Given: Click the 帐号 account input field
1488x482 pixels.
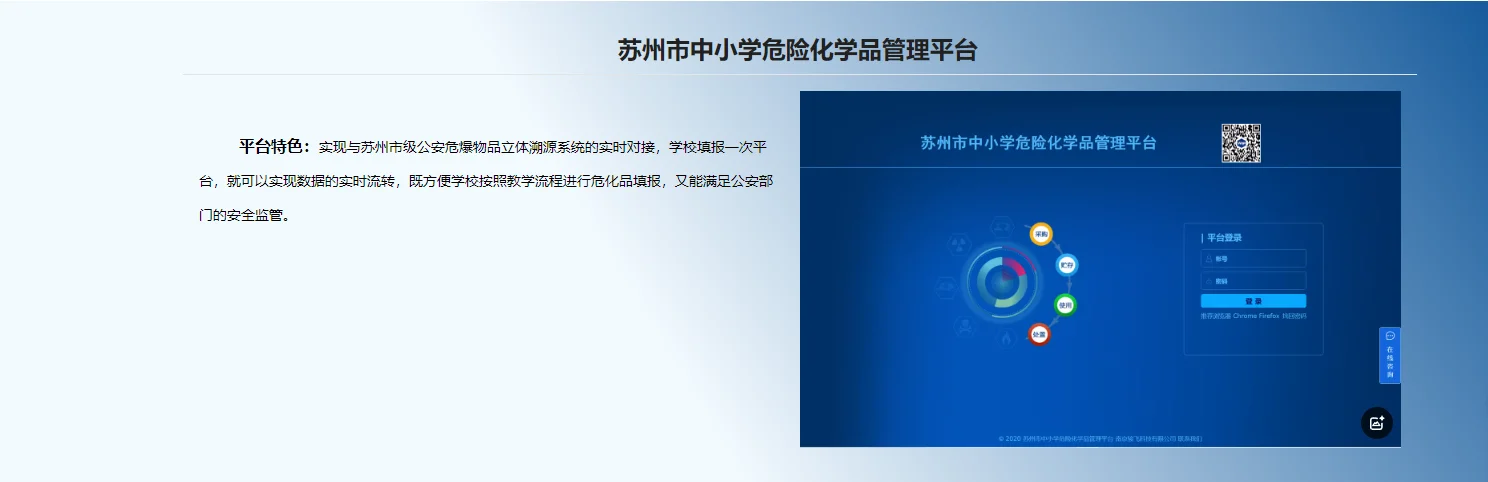Looking at the screenshot, I should (1254, 259).
